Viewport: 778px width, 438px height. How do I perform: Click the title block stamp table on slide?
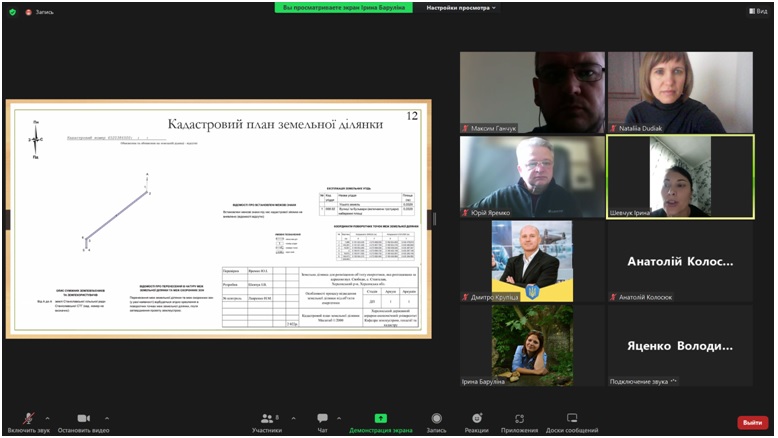pos(320,297)
